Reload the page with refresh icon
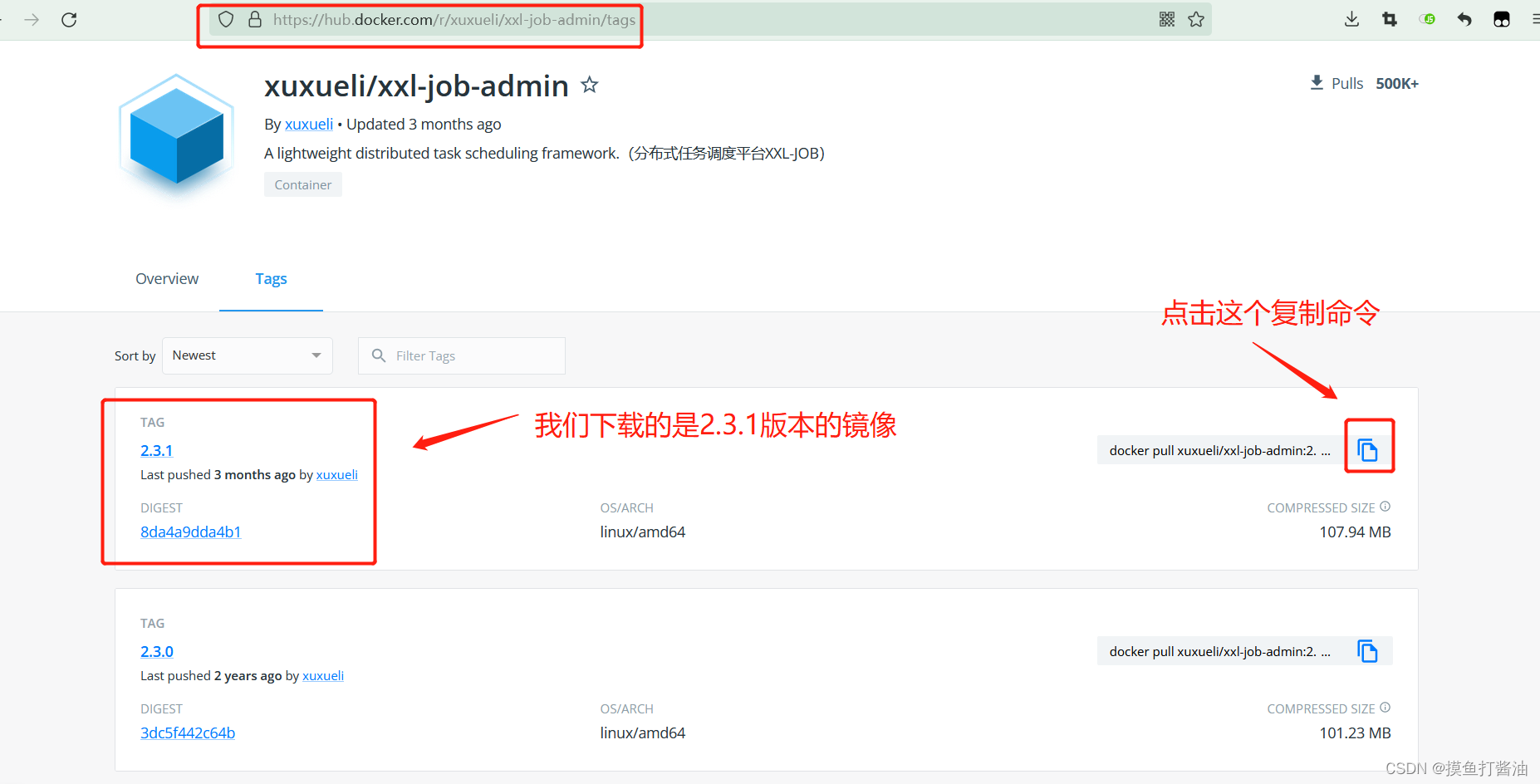1540x784 pixels. (x=69, y=19)
